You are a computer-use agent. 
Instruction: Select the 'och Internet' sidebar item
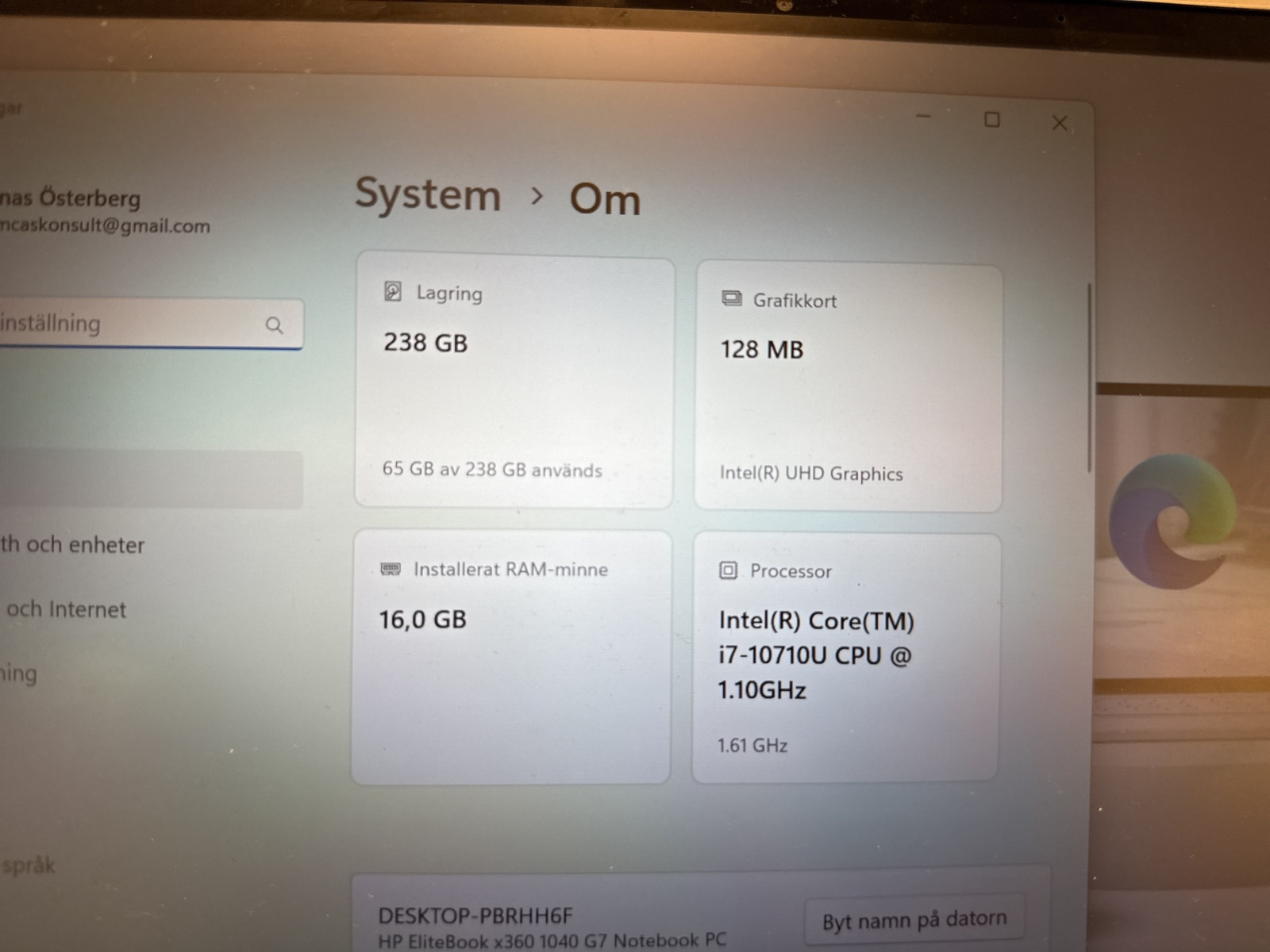(67, 609)
